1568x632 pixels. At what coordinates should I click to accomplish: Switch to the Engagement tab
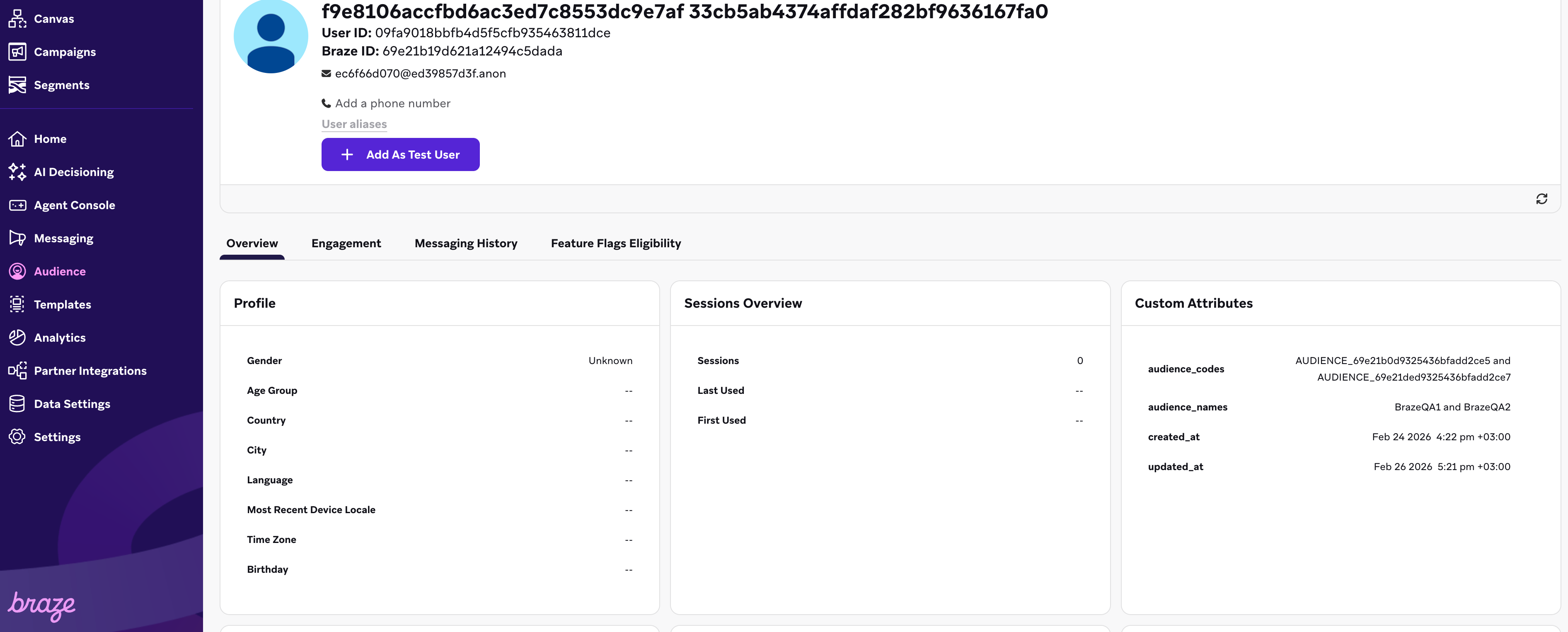pyautogui.click(x=346, y=243)
